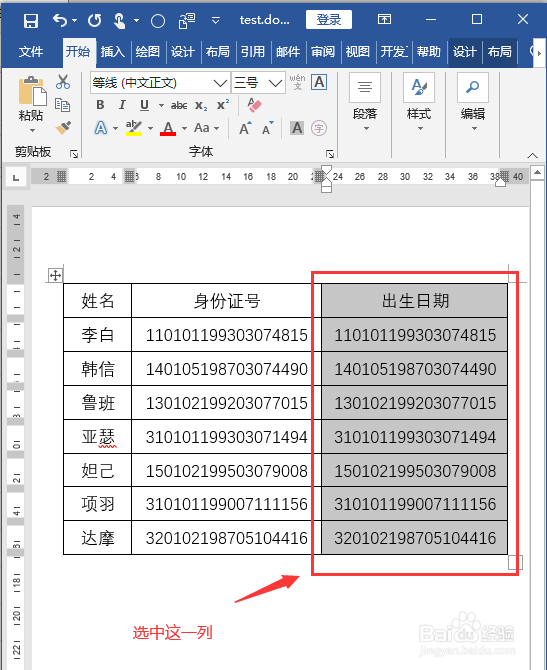Viewport: 547px width, 670px height.
Task: Click the 粘贴 paste icon
Action: 32,91
